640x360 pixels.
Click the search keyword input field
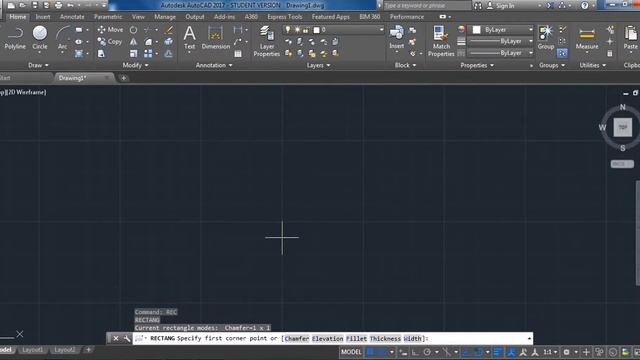pos(427,6)
